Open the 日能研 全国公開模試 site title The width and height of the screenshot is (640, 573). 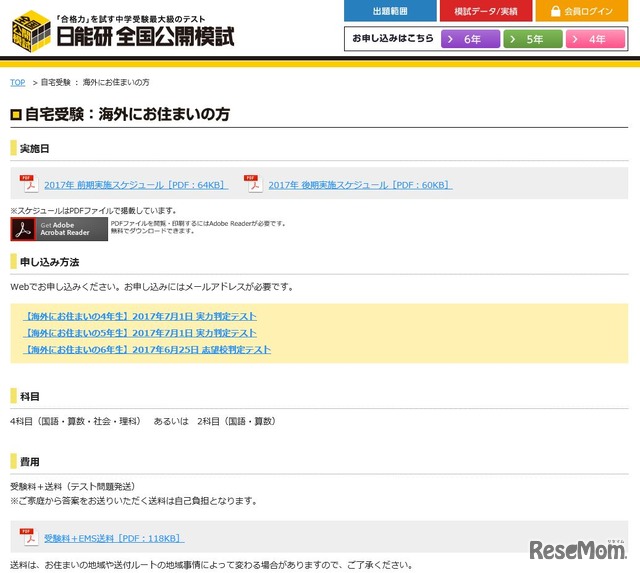[x=145, y=37]
